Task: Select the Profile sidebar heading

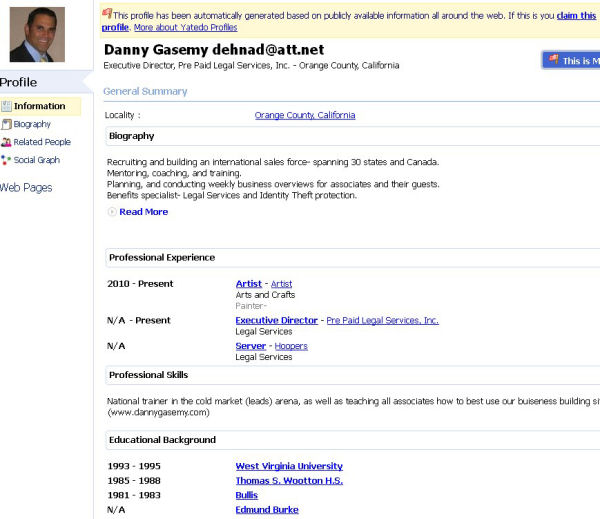Action: (x=18, y=82)
